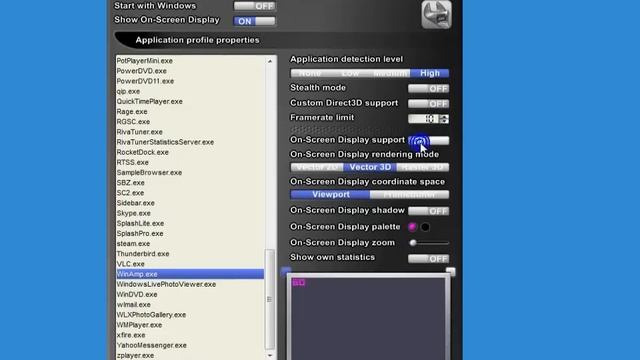This screenshot has height=360, width=640.
Task: Toggle Show own statistics switch
Action: 429,259
